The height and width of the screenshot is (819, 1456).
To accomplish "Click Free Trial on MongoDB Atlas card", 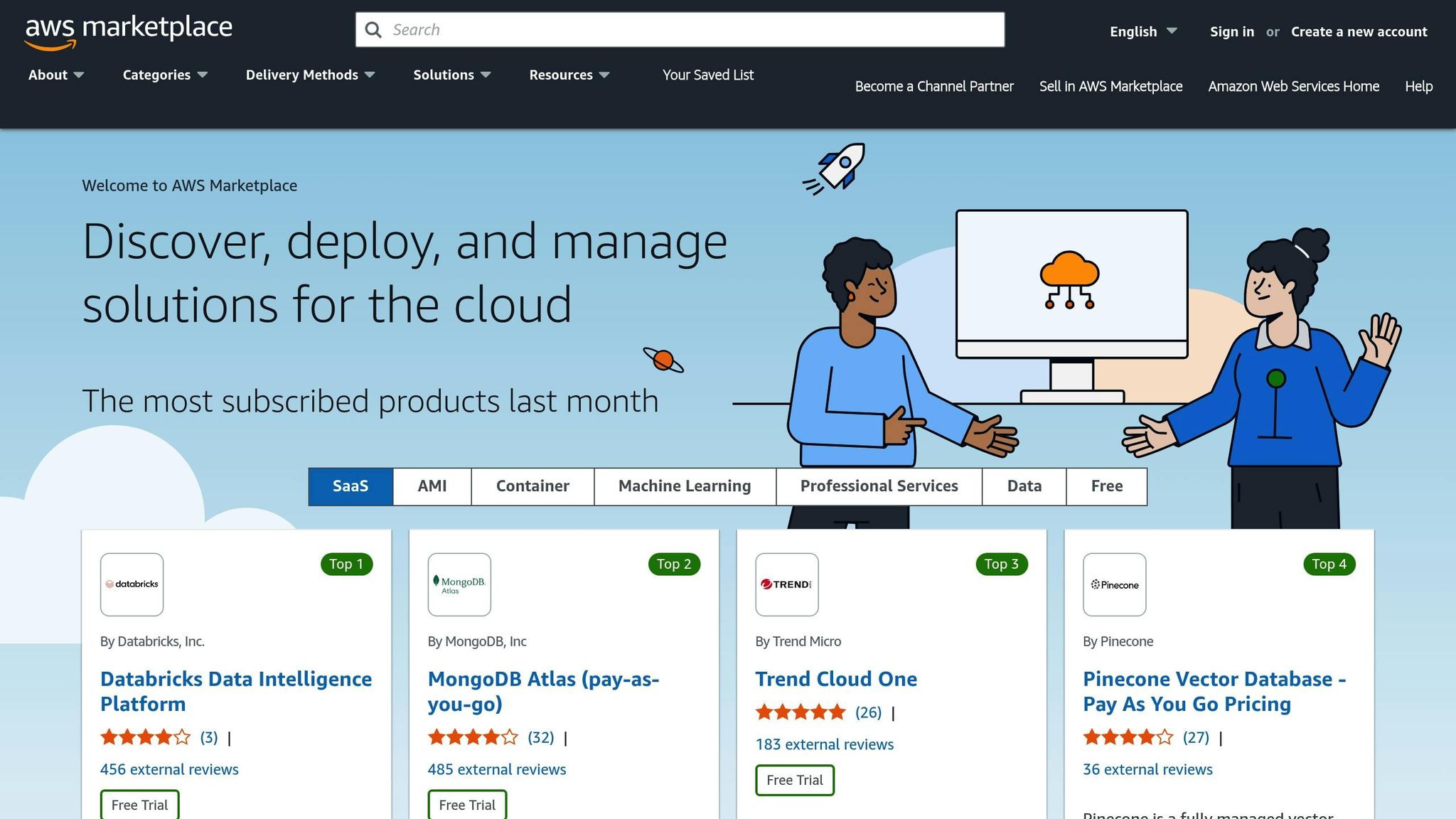I will point(467,805).
